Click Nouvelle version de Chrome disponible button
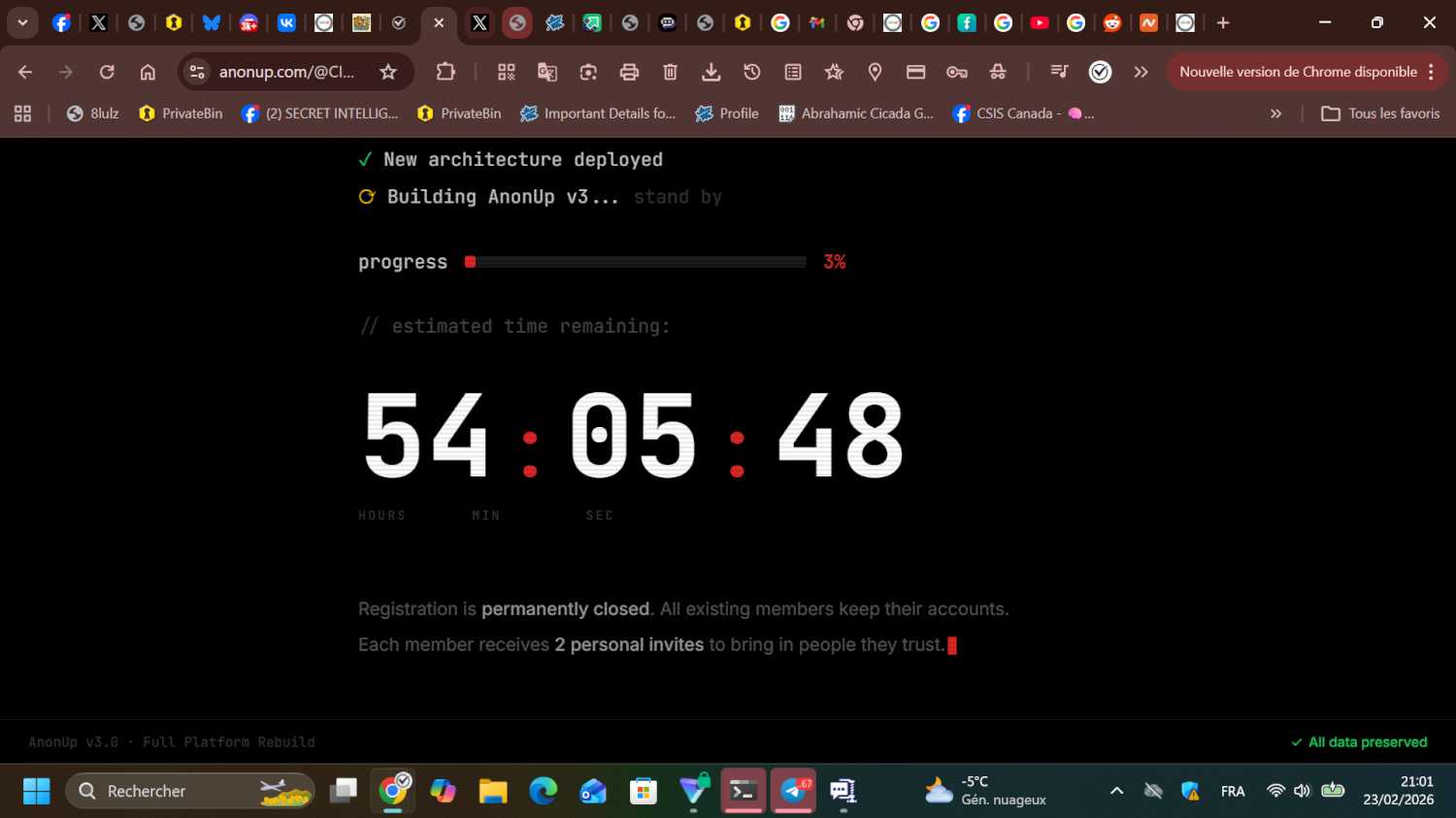This screenshot has width=1456, height=818. click(1297, 72)
